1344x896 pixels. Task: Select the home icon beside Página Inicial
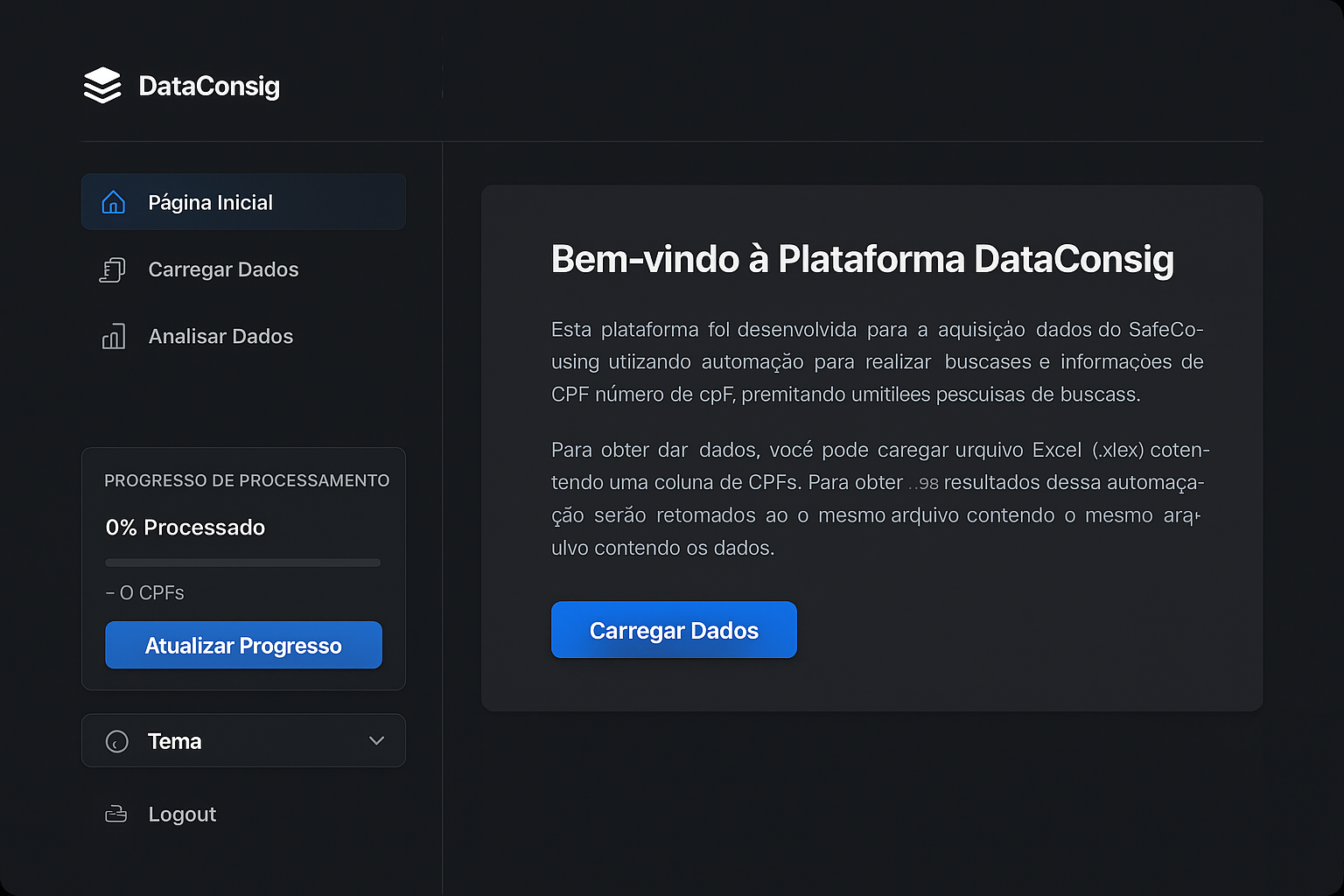(113, 201)
